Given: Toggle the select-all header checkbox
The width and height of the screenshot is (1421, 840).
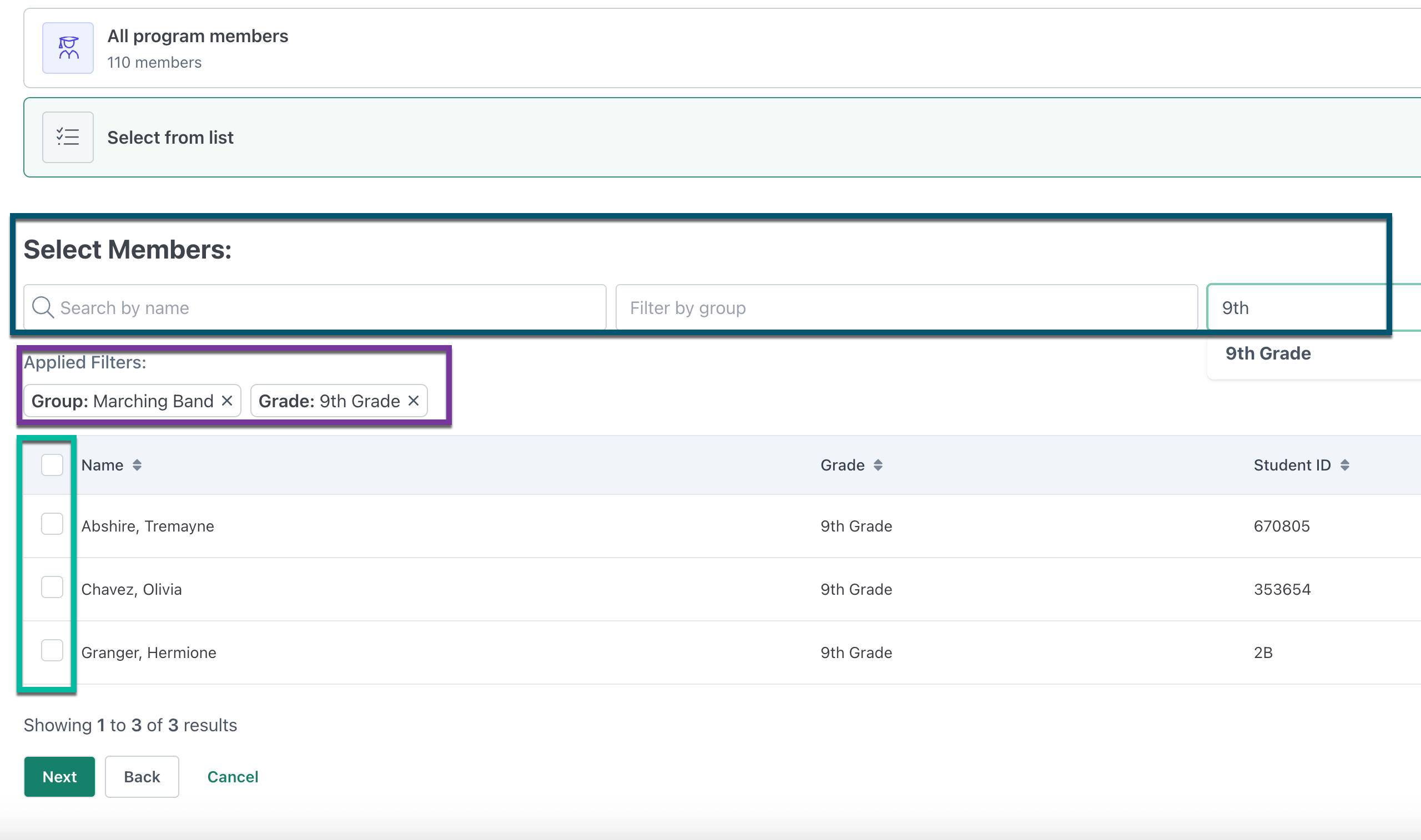Looking at the screenshot, I should pyautogui.click(x=52, y=465).
